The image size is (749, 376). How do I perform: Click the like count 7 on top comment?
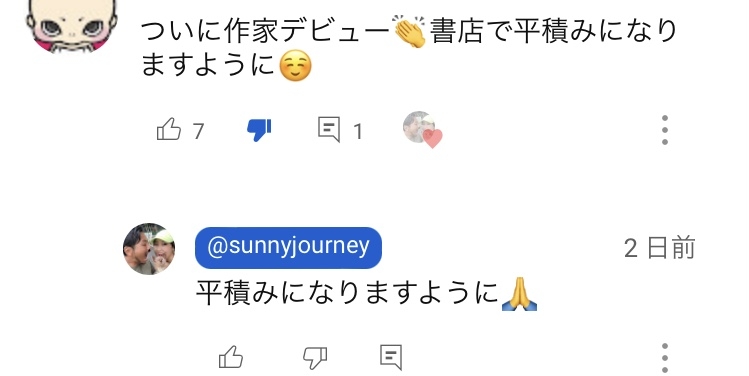point(198,130)
